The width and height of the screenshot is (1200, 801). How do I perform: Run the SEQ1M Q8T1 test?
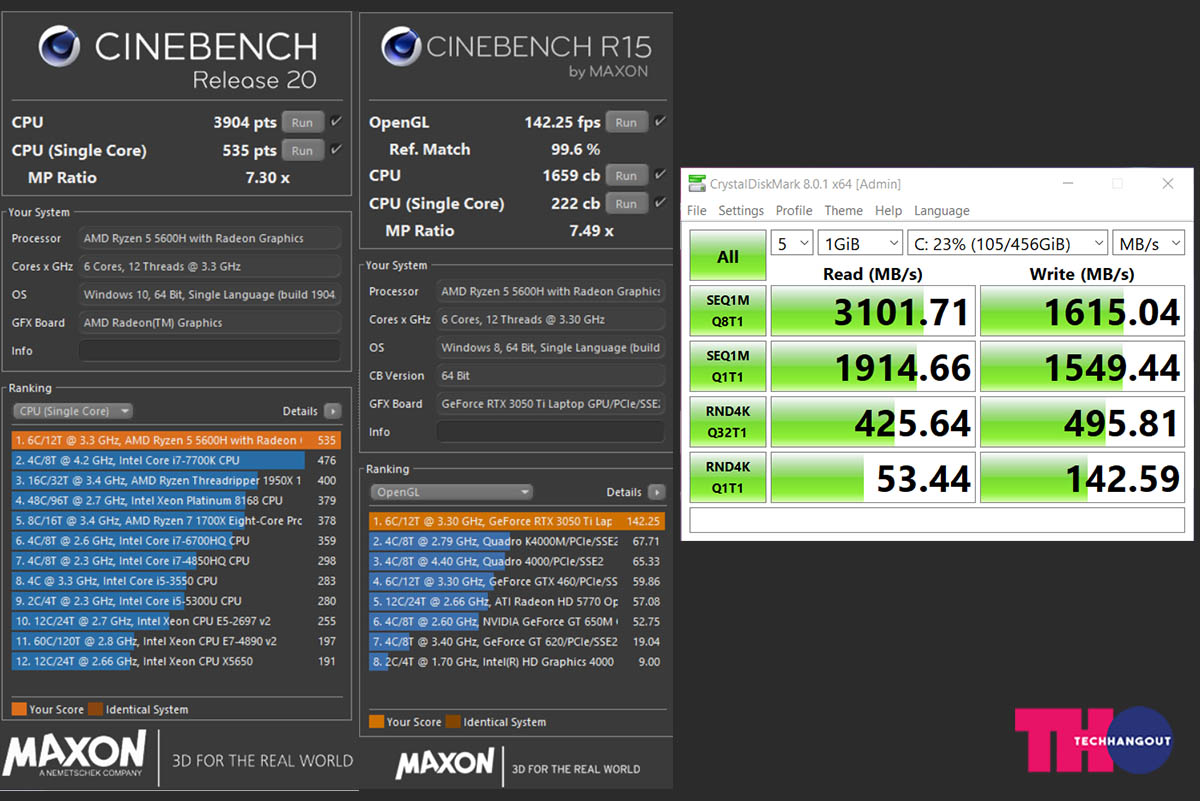[x=728, y=311]
